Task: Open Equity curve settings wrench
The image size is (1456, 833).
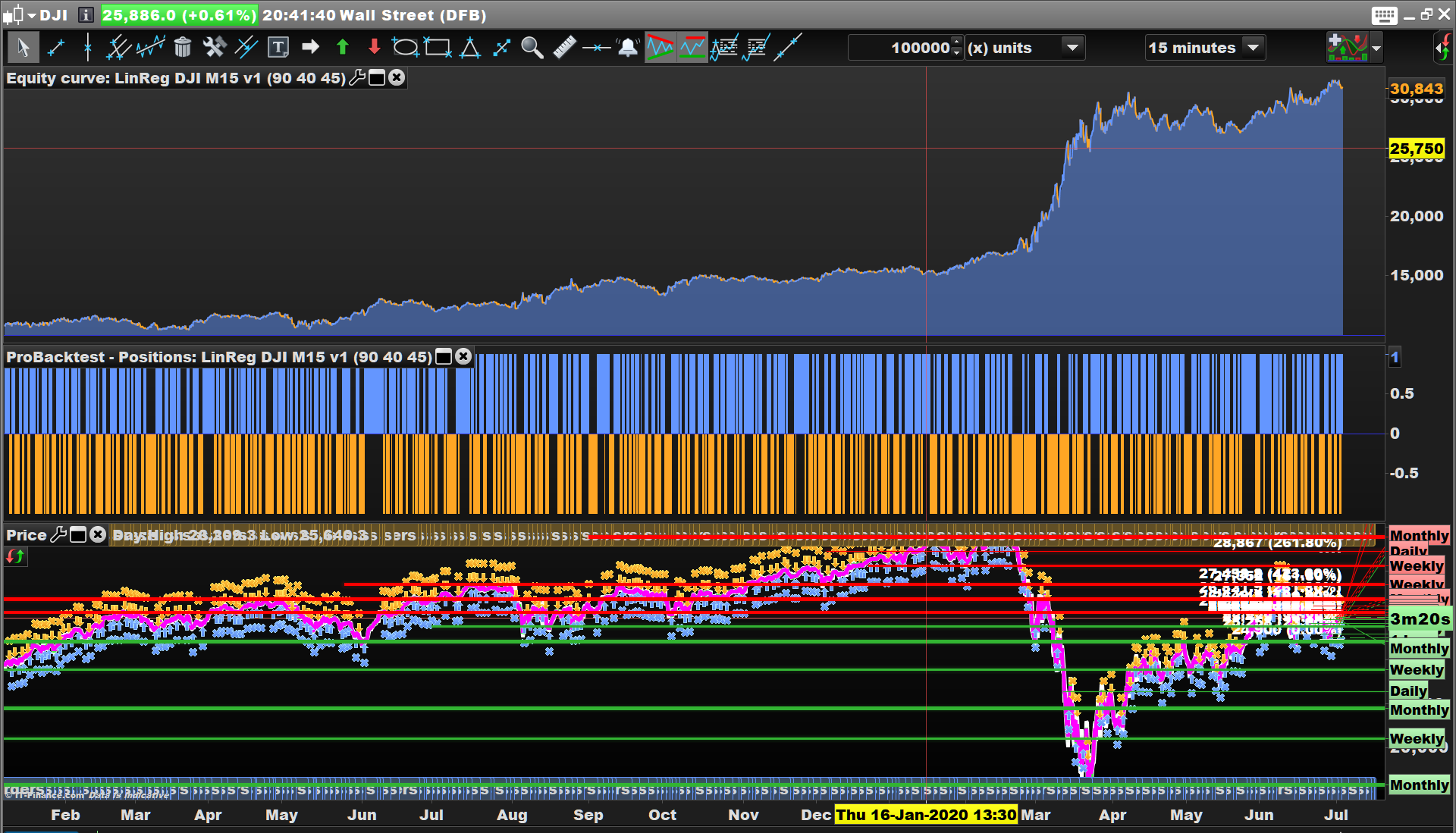Action: click(x=357, y=78)
